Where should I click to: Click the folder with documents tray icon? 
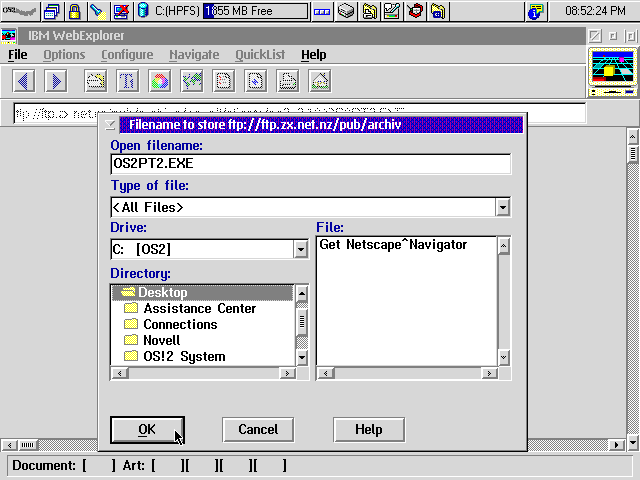tap(369, 11)
